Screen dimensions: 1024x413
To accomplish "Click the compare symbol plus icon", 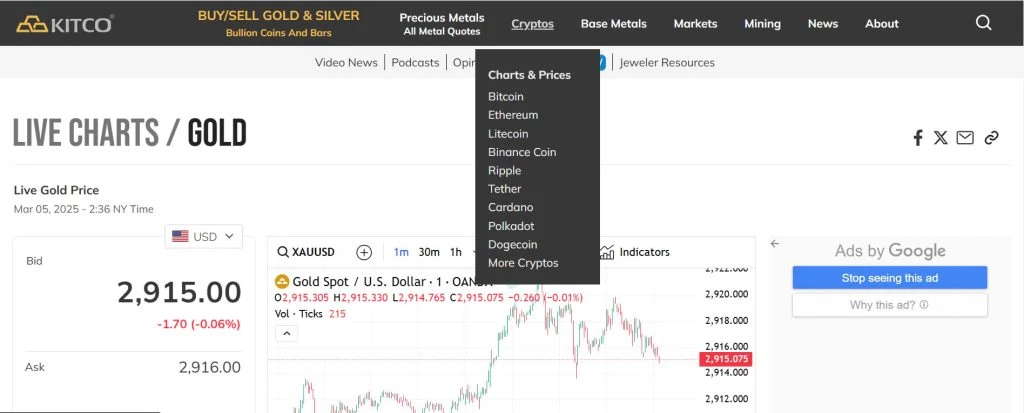I will tap(364, 252).
